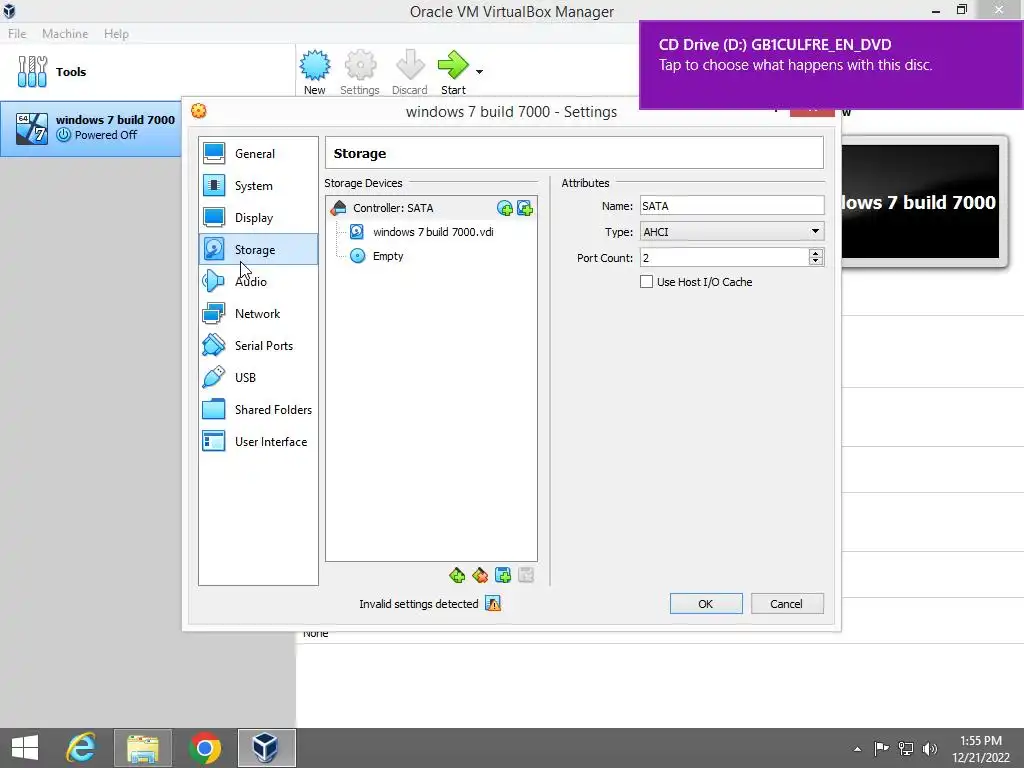Click the VirtualBox taskbar icon
The height and width of the screenshot is (768, 1024).
click(x=266, y=748)
